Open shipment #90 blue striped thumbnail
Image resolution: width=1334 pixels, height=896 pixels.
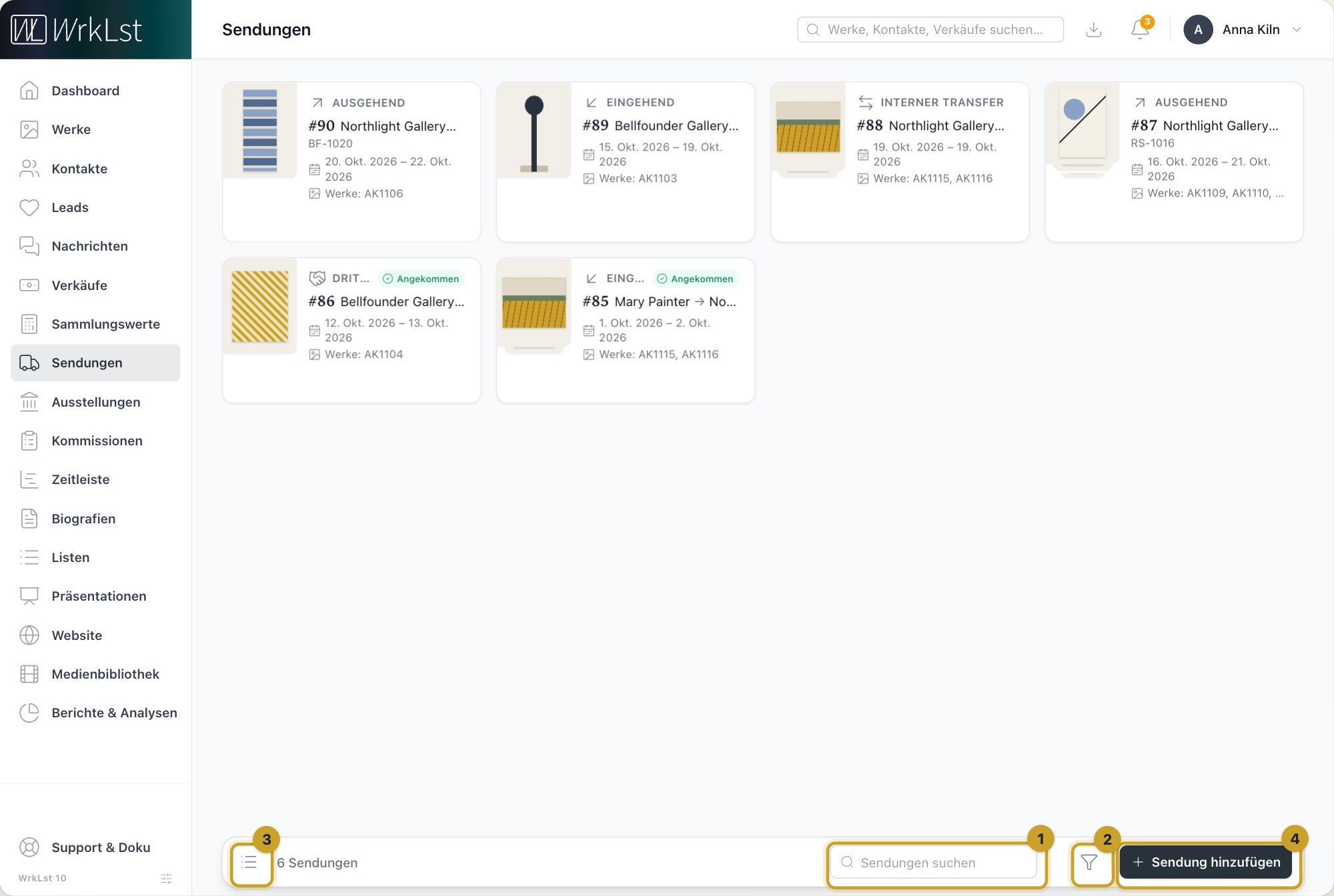[x=260, y=131]
